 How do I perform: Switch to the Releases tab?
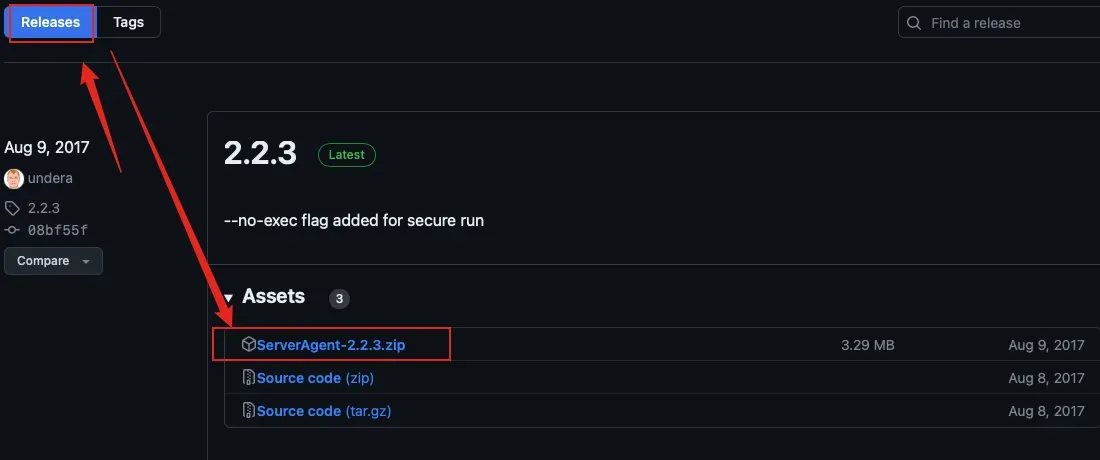click(50, 22)
